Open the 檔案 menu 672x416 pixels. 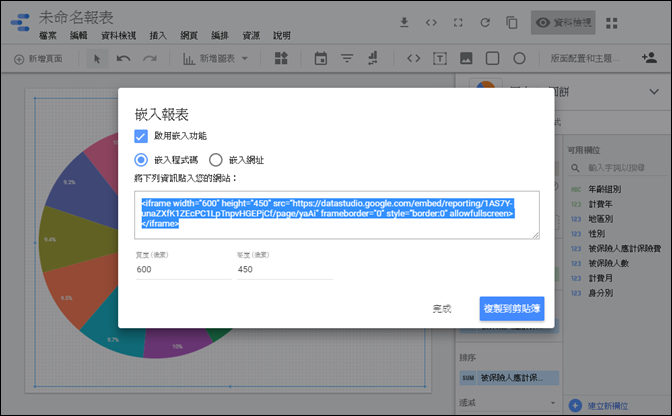click(x=48, y=36)
